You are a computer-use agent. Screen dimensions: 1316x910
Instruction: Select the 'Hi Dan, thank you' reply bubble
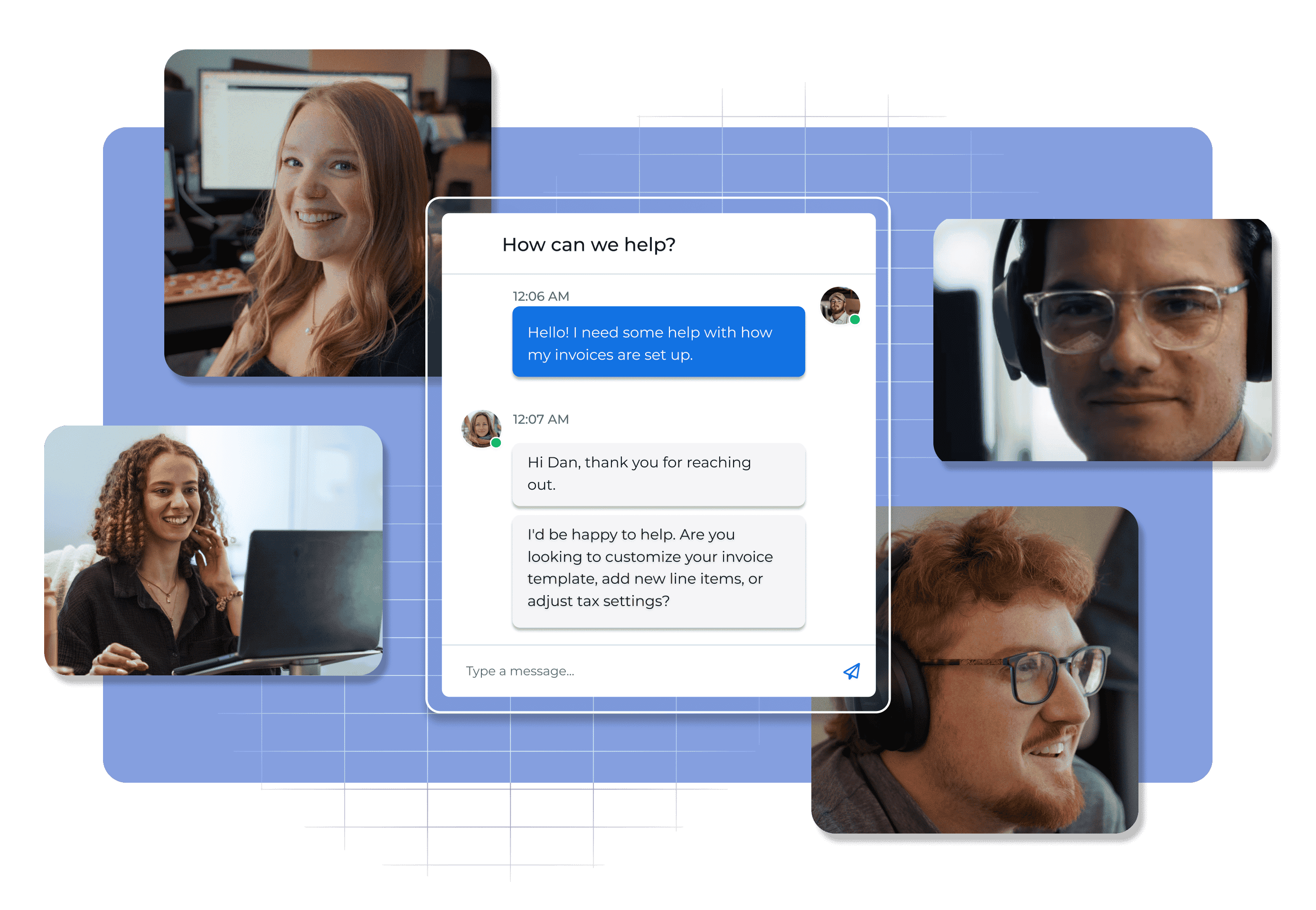point(658,474)
